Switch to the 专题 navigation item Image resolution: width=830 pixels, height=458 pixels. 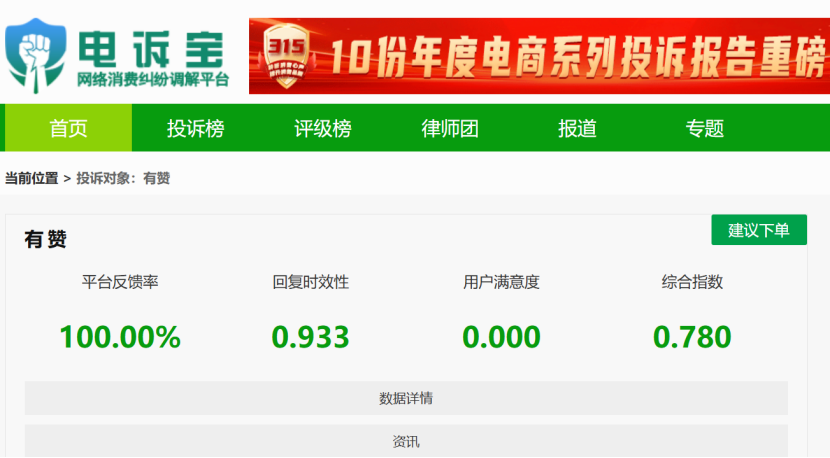click(704, 128)
